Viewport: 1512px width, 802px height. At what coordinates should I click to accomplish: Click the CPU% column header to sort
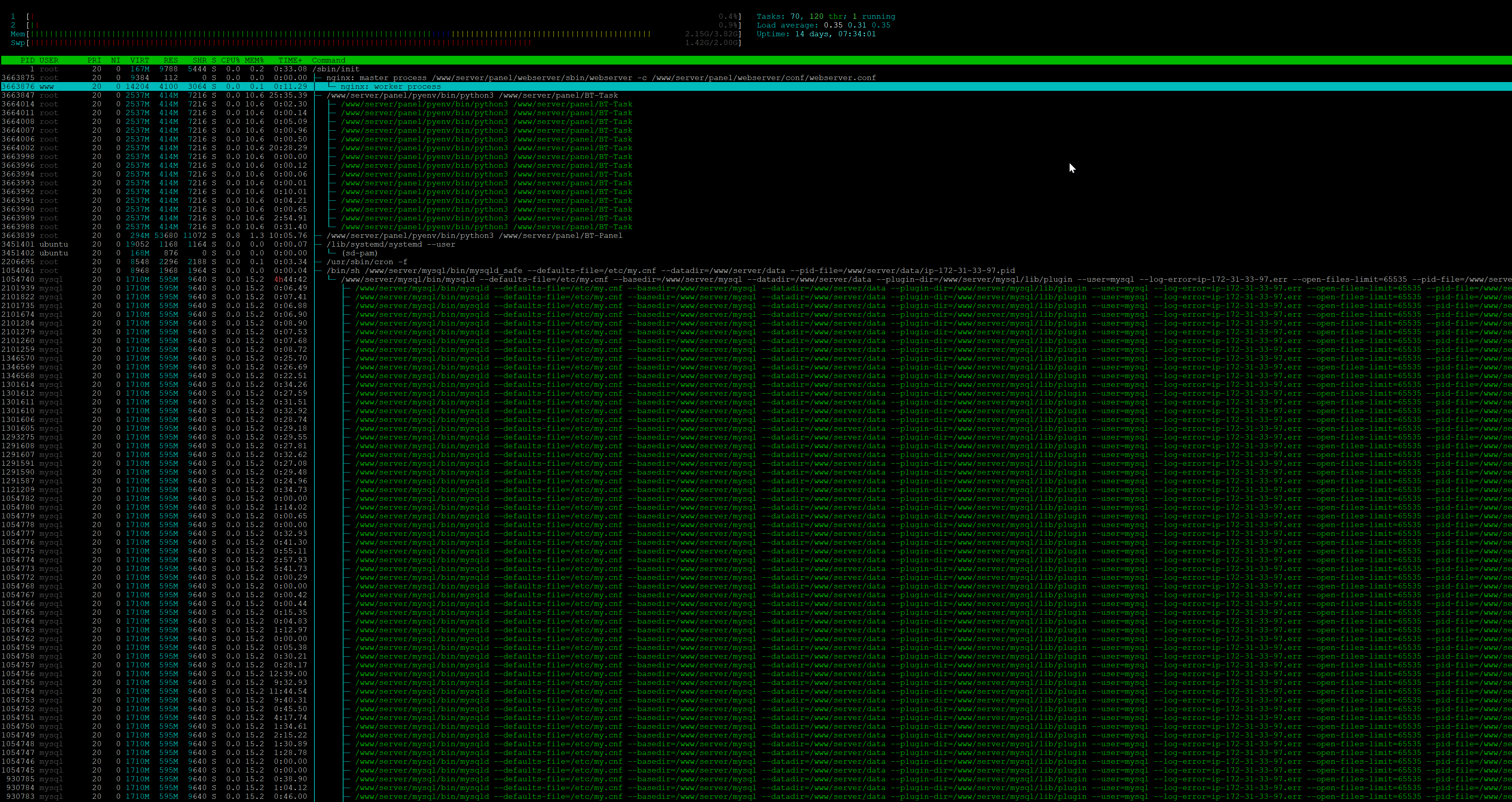point(230,61)
